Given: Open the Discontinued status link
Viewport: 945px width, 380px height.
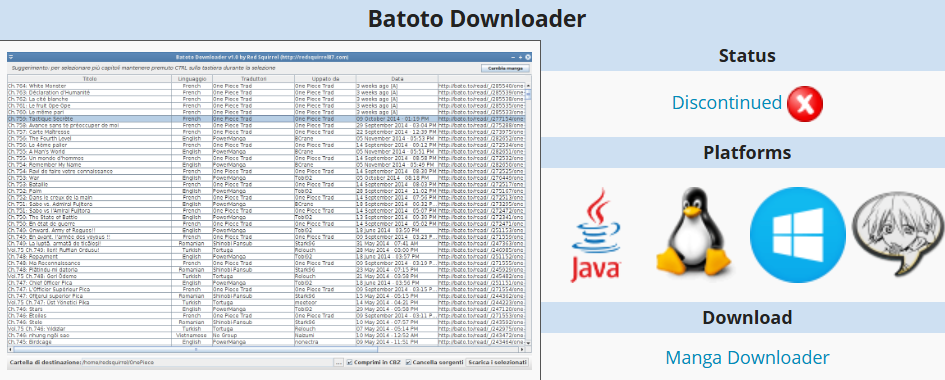Looking at the screenshot, I should coord(726,103).
